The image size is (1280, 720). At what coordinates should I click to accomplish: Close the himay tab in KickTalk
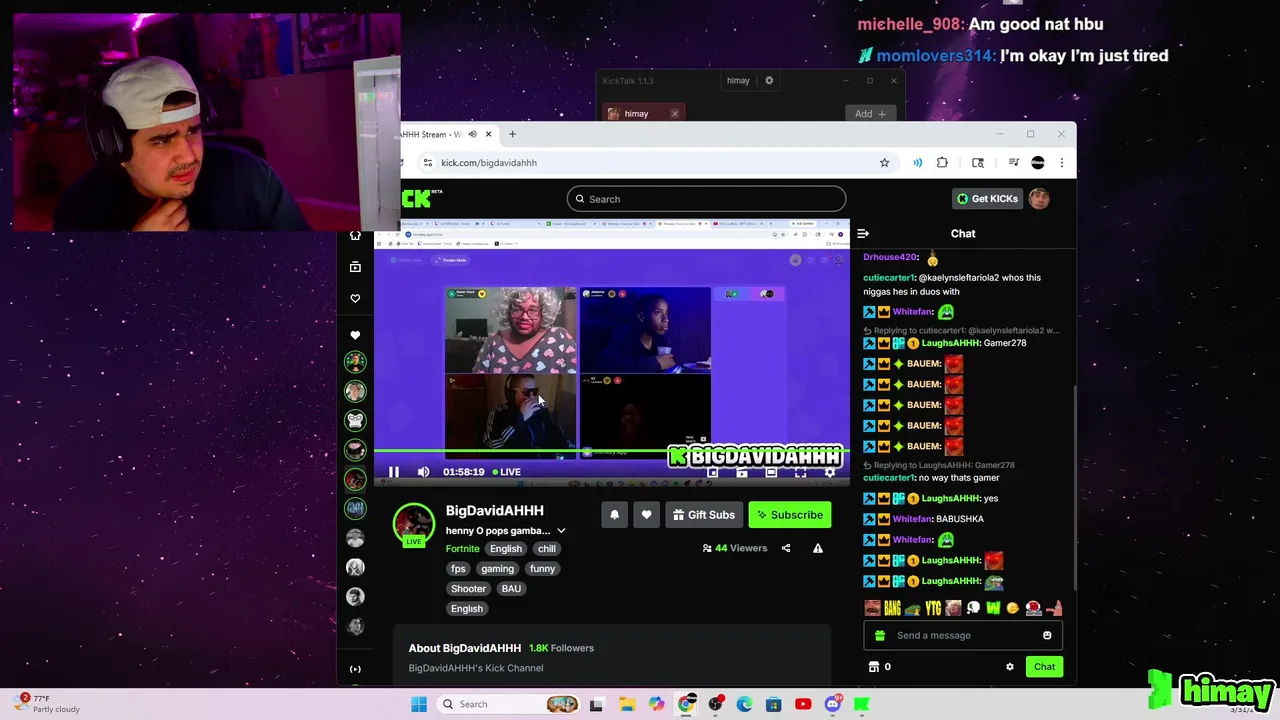click(x=674, y=114)
